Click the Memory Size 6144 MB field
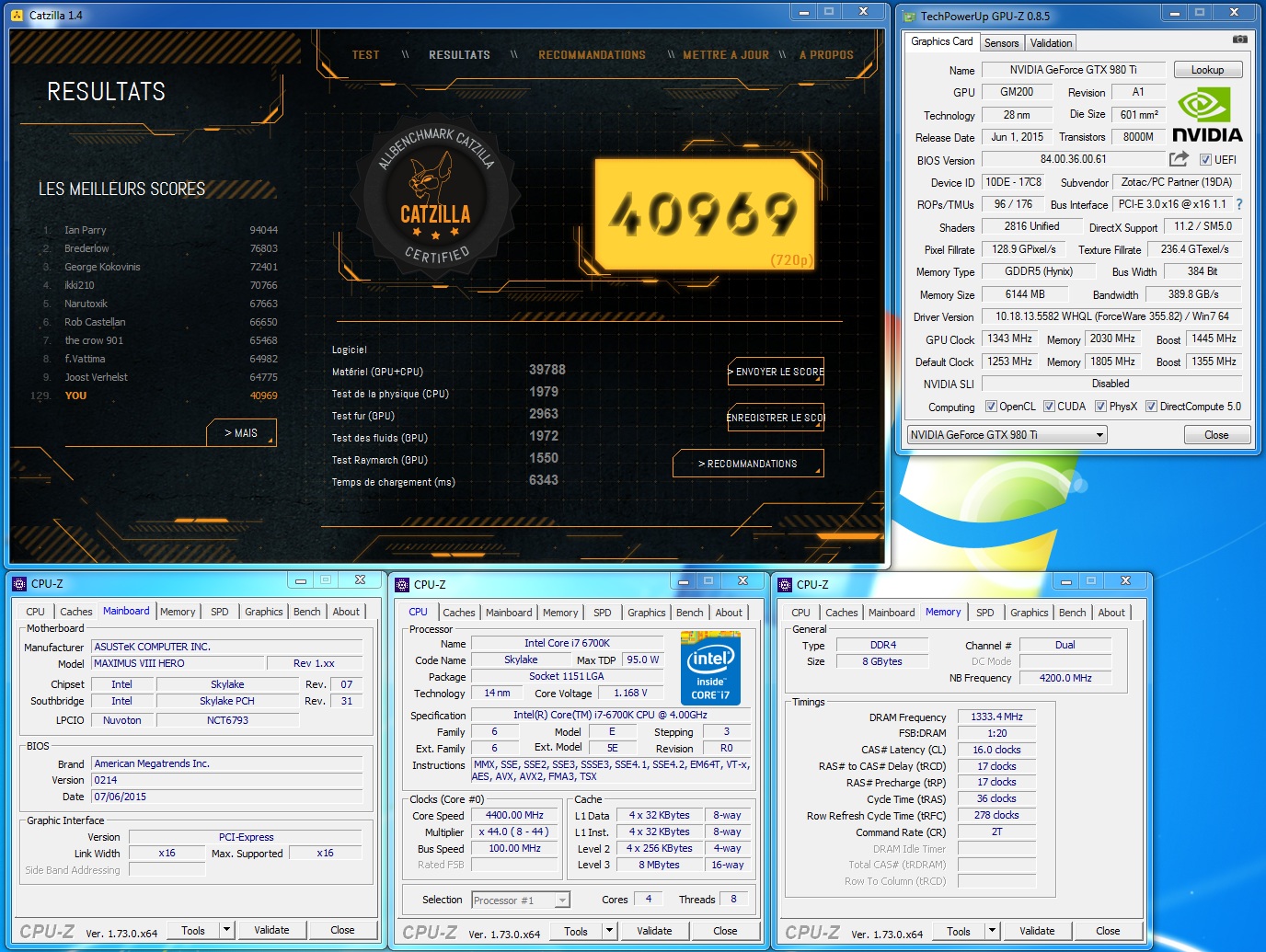 (x=1024, y=294)
